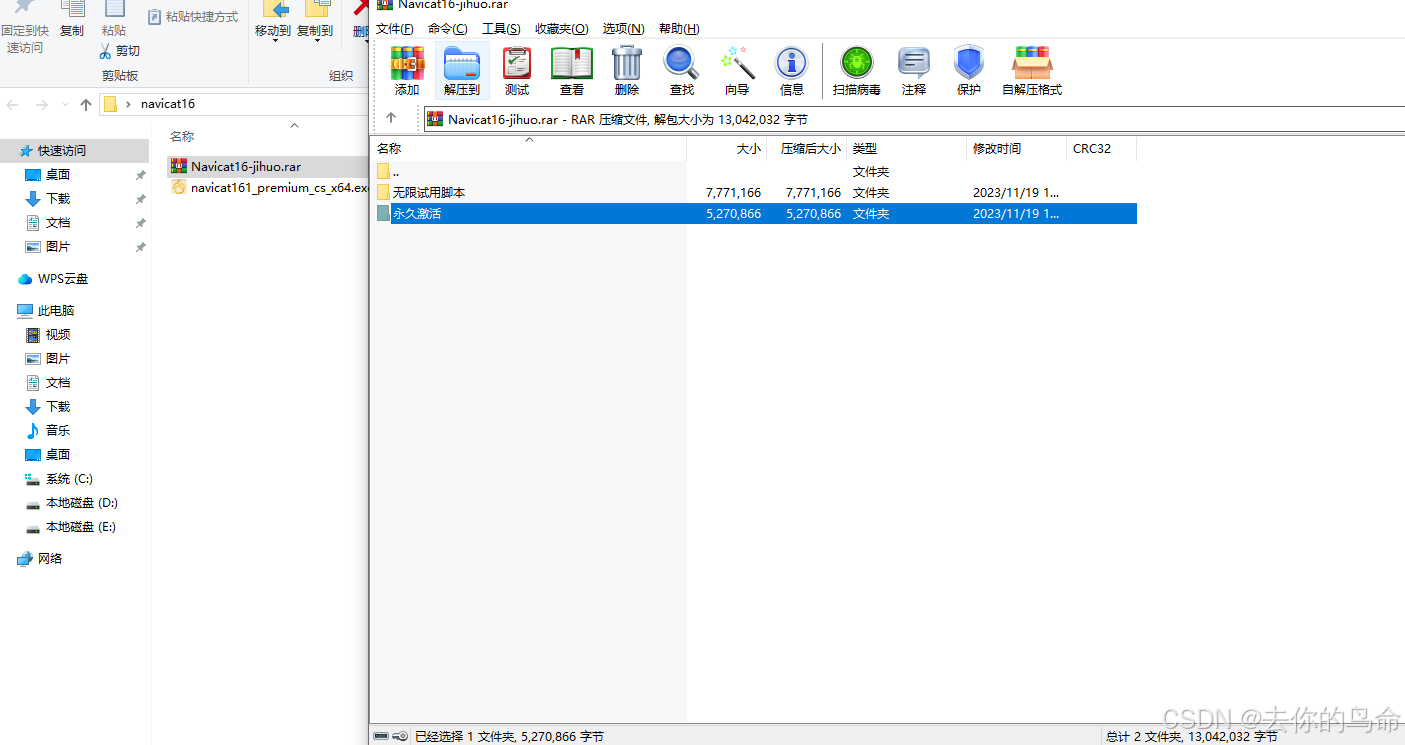Open 音乐 under 此电脑
The height and width of the screenshot is (745, 1405).
click(x=58, y=430)
